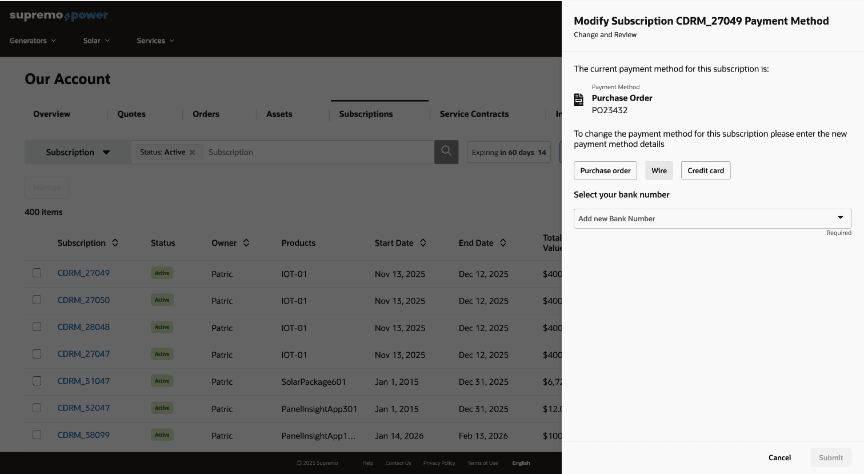This screenshot has height=474, width=864.
Task: Click the Contact Us footer link
Action: tap(398, 463)
